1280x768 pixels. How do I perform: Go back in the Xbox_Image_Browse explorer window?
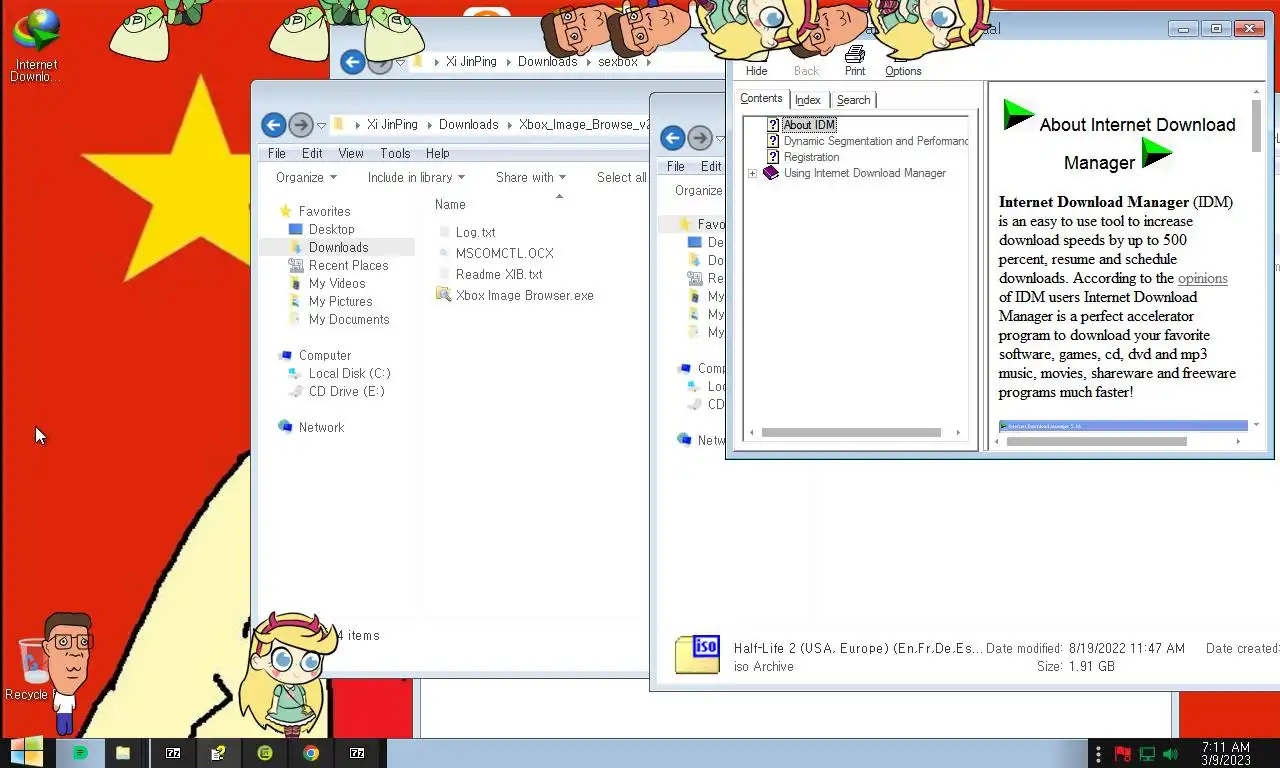click(273, 125)
